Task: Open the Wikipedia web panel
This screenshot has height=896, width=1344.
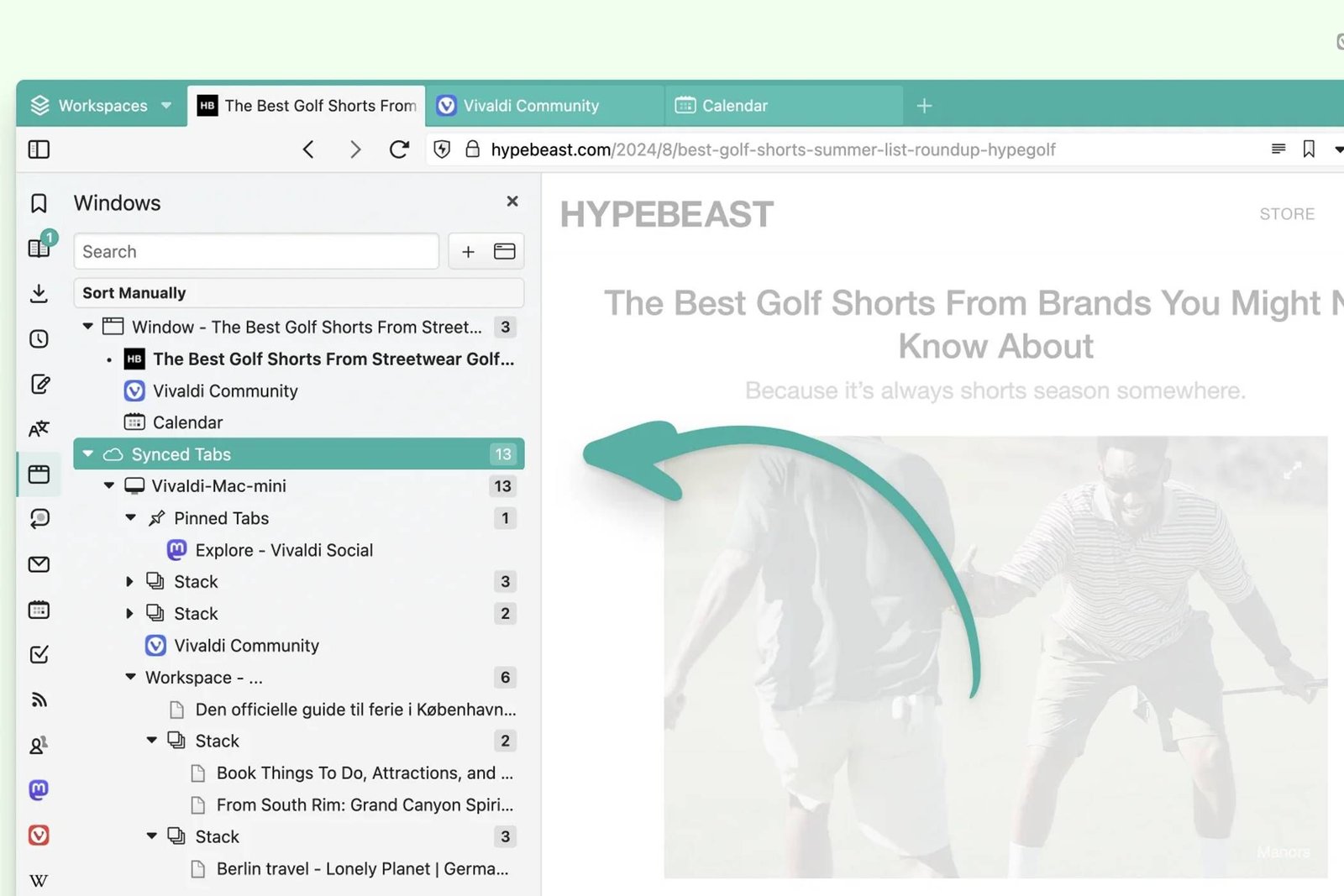Action: [x=39, y=881]
